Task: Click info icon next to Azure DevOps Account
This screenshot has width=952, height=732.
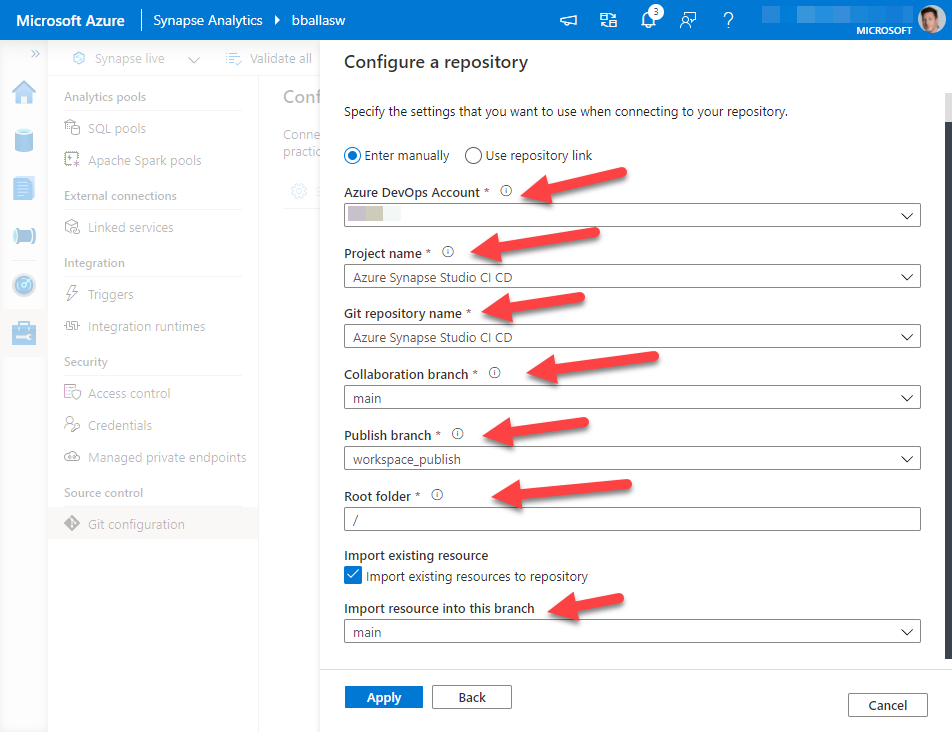Action: [x=506, y=191]
